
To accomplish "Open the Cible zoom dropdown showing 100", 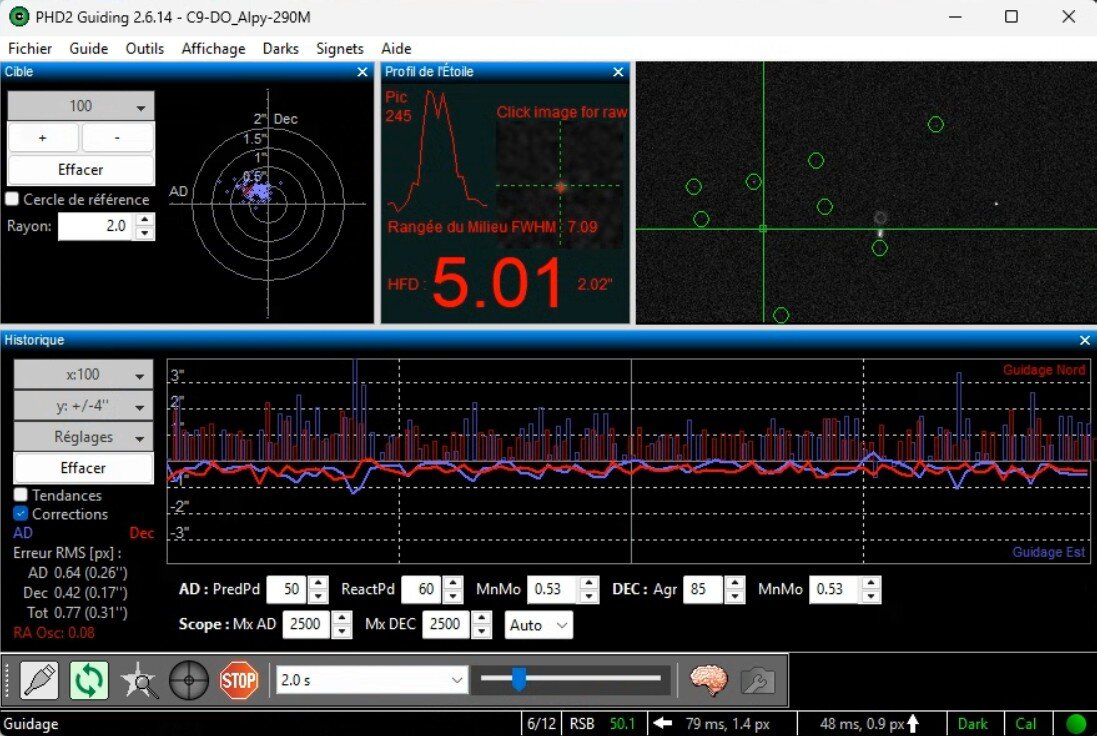I will click(x=80, y=106).
